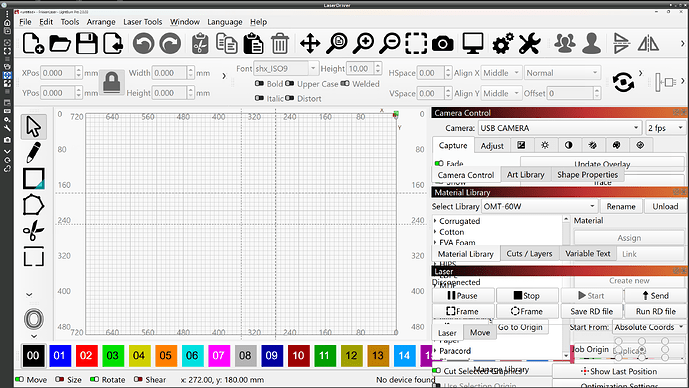This screenshot has width=689, height=388.
Task: Click the Mirror horizontal triangles icon
Action: (649, 44)
